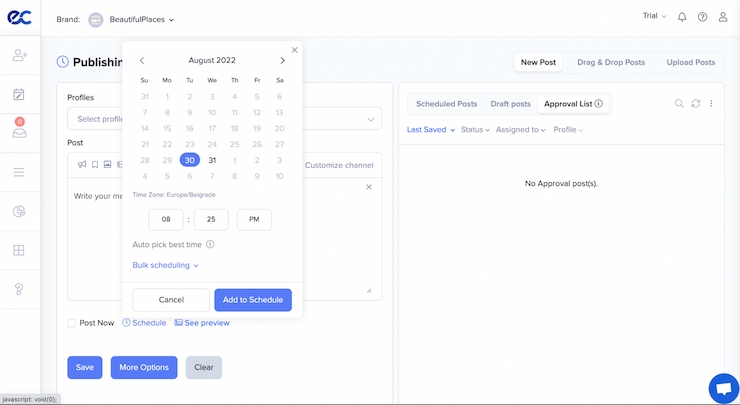Image resolution: width=740 pixels, height=405 pixels.
Task: Click the eClincher logo
Action: pyautogui.click(x=19, y=18)
